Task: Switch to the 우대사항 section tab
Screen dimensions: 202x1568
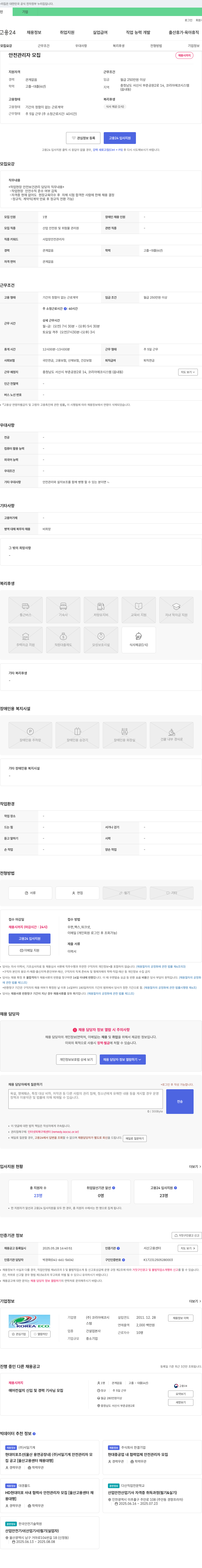Action: click(81, 46)
